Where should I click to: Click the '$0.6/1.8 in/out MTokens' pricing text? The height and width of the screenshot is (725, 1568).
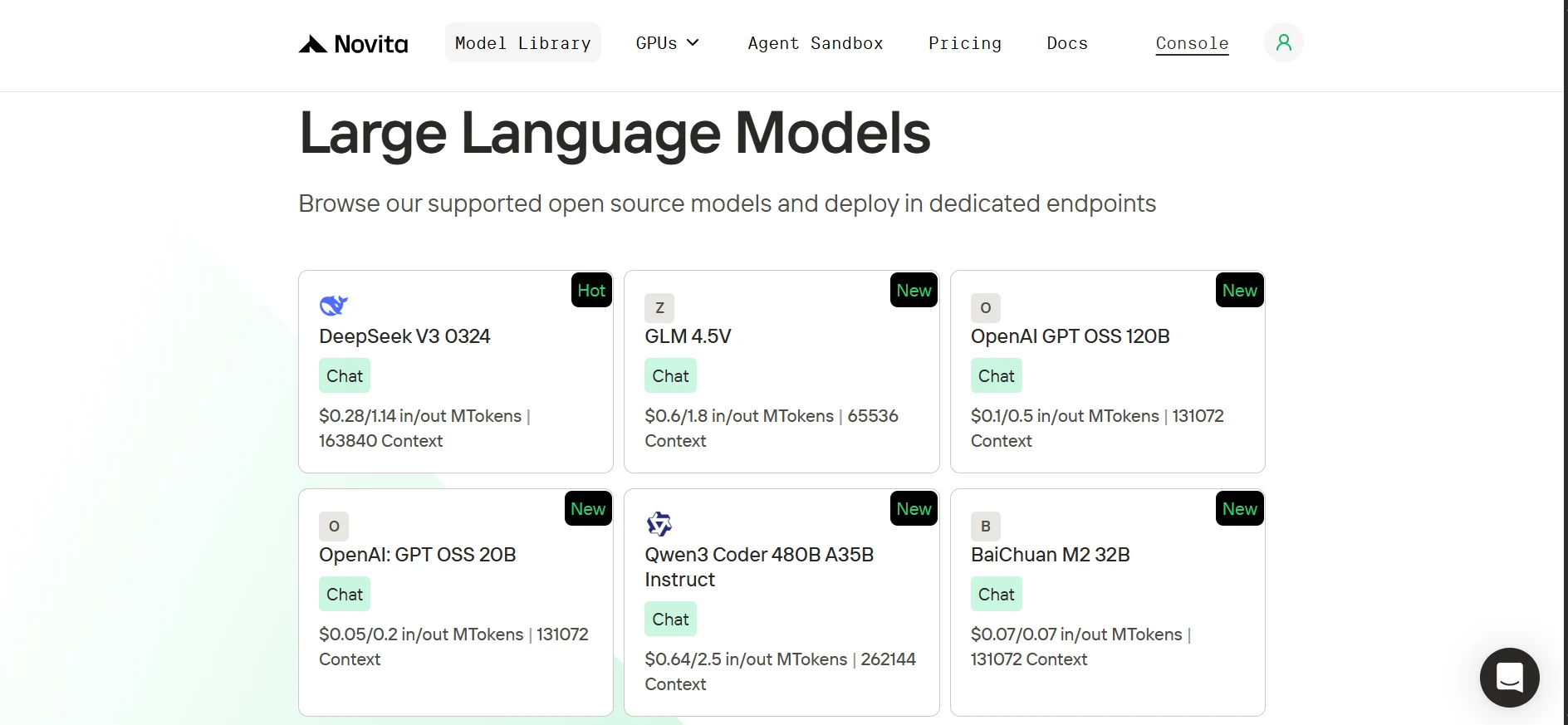[739, 416]
